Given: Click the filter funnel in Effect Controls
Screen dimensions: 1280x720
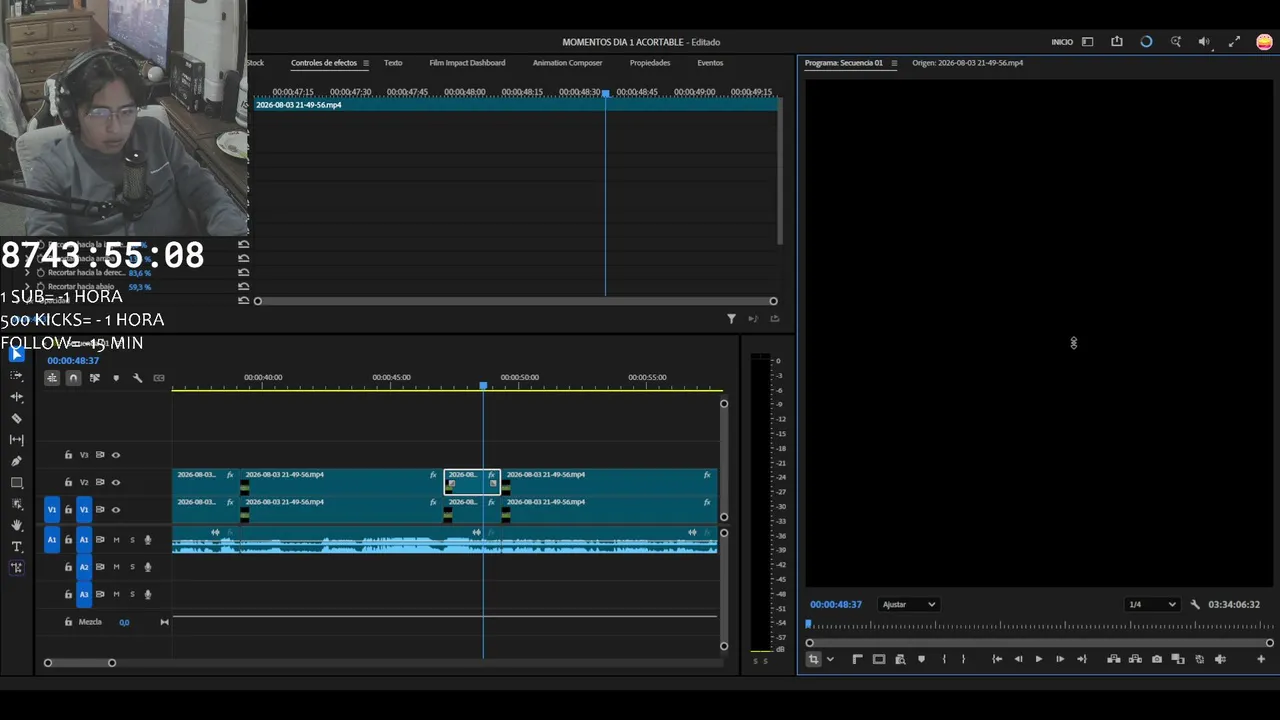Looking at the screenshot, I should pos(731,319).
